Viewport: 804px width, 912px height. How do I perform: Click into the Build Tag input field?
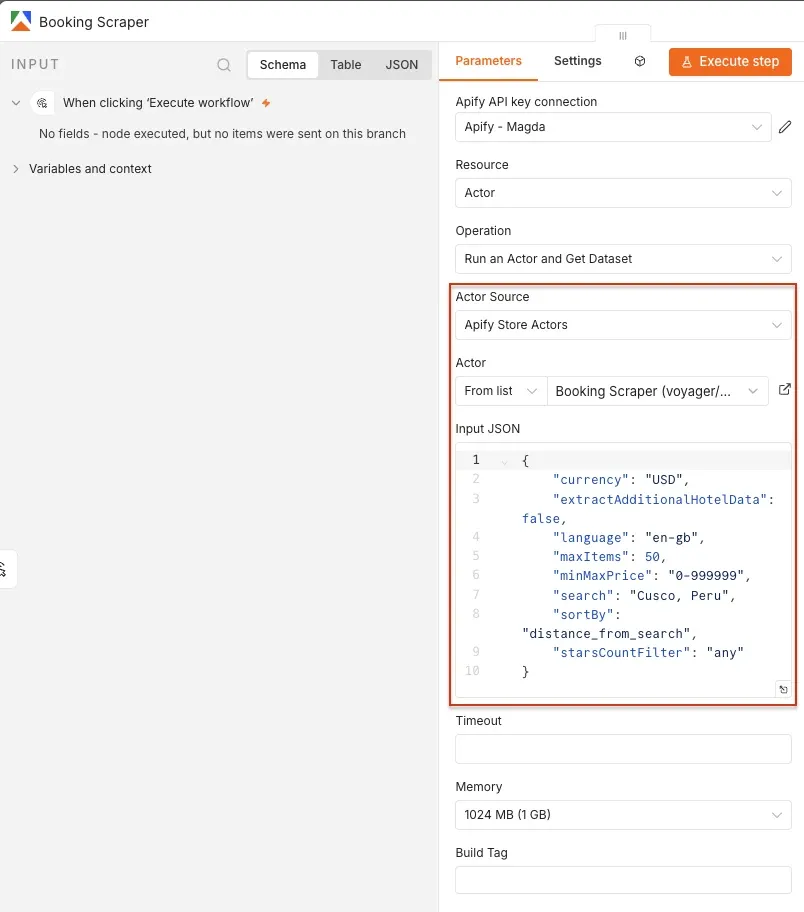tap(623, 881)
